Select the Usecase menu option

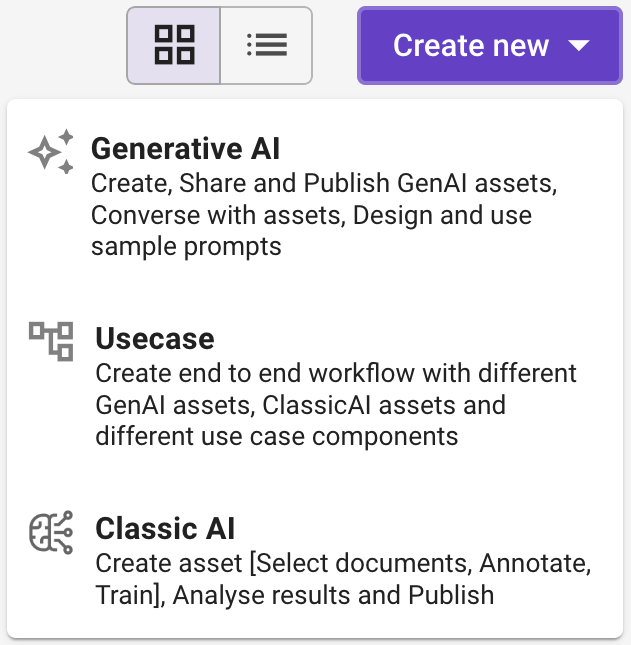[315, 385]
